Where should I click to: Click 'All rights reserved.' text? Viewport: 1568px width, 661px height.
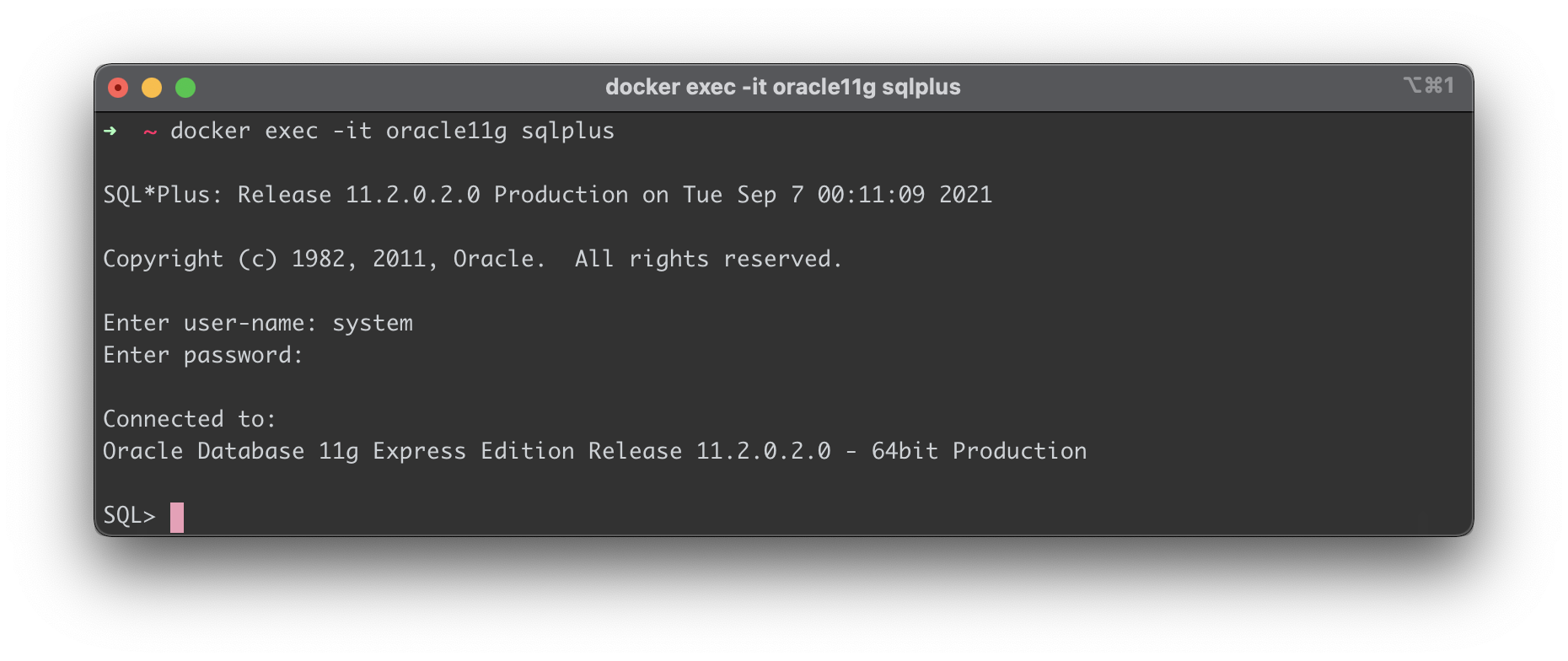pyautogui.click(x=709, y=259)
